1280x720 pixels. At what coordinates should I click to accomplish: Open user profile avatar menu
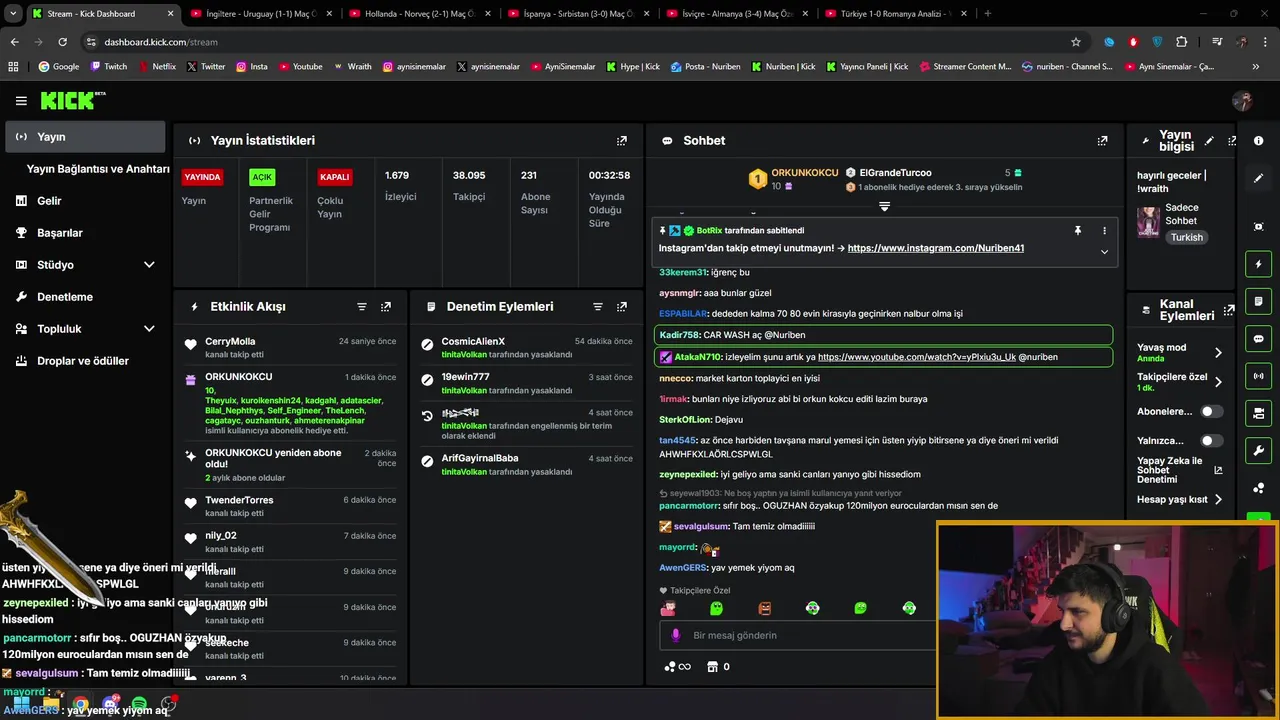(1242, 101)
